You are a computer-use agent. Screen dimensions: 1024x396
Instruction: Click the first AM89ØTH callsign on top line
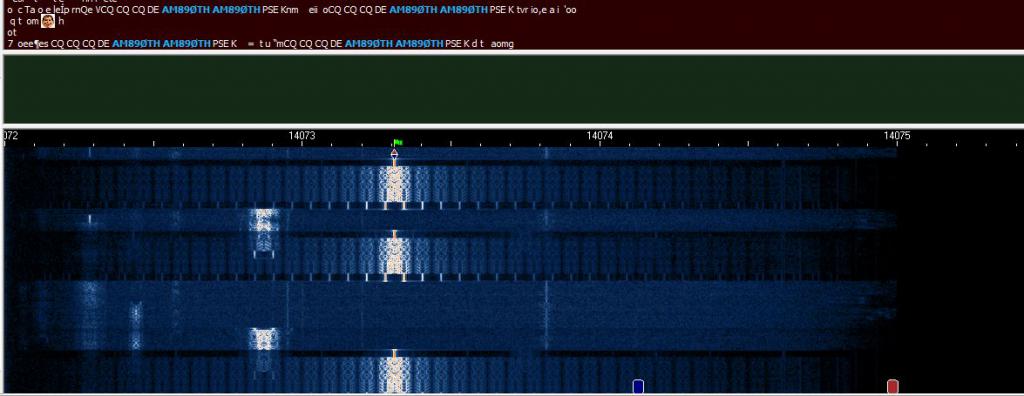(185, 10)
